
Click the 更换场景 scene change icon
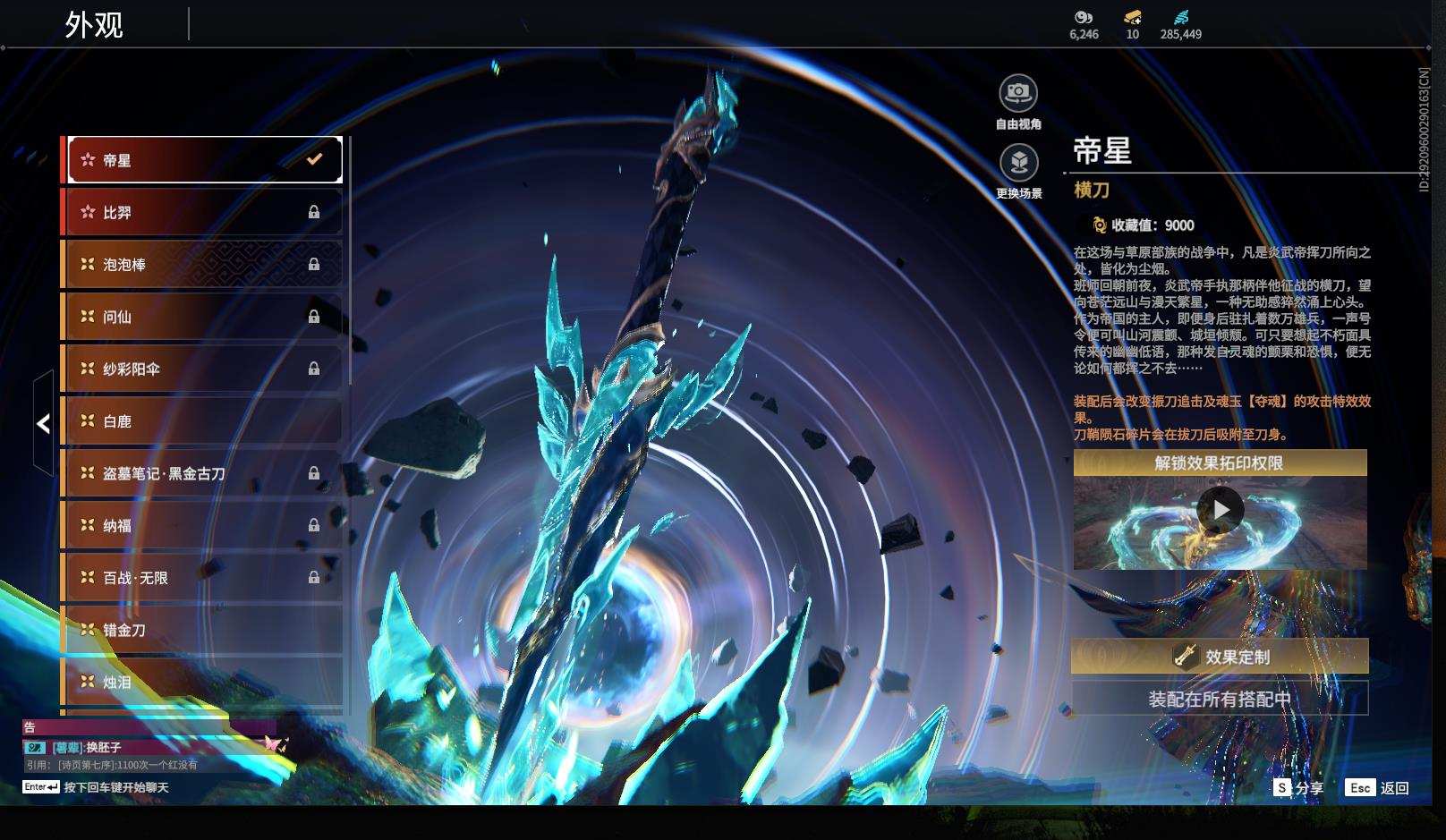[x=1018, y=162]
